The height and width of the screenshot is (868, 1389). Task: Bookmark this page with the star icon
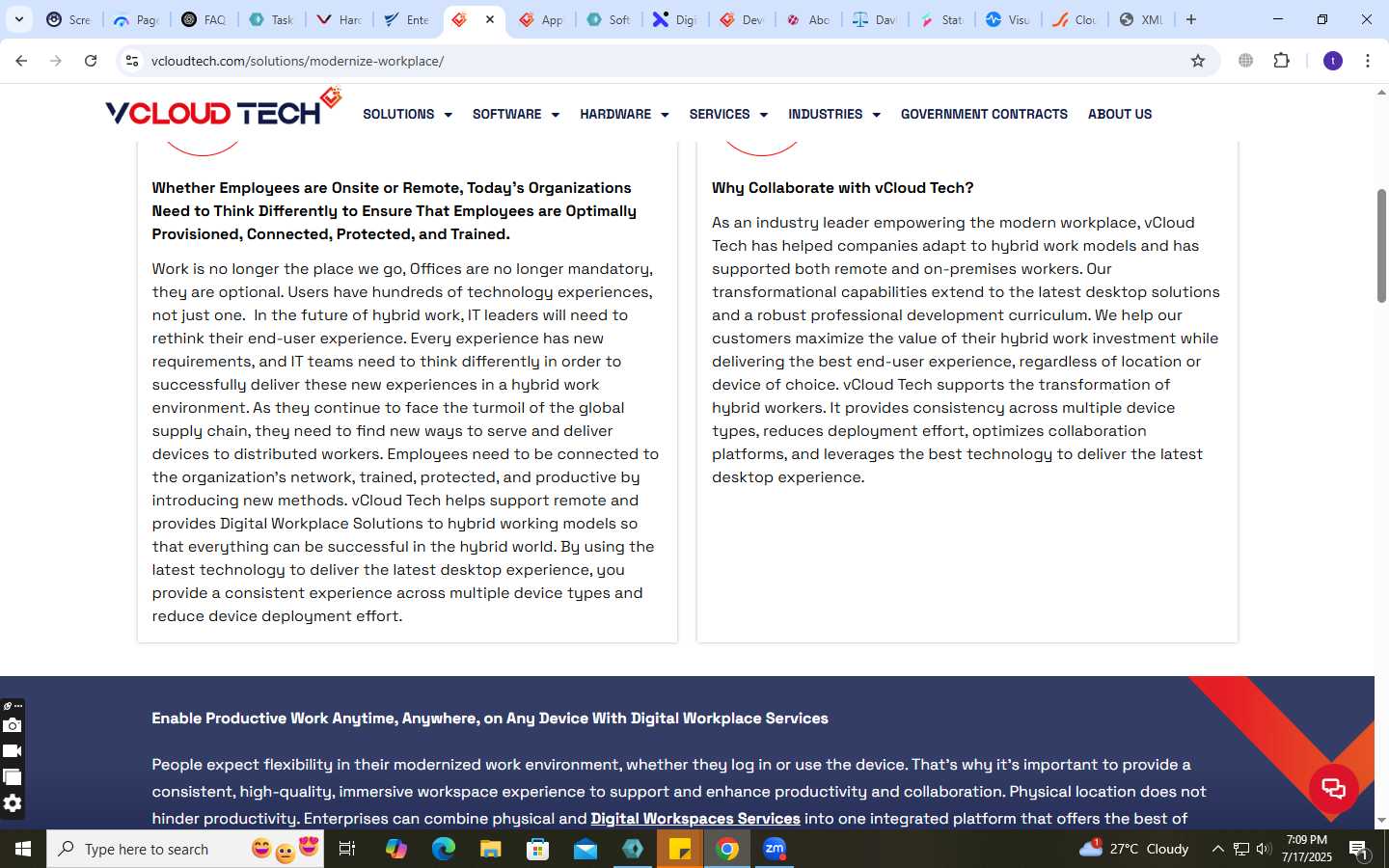tap(1198, 61)
